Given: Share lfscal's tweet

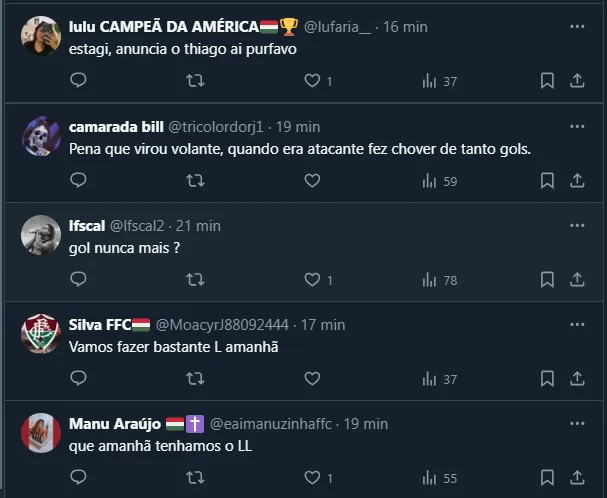Looking at the screenshot, I should (x=577, y=280).
